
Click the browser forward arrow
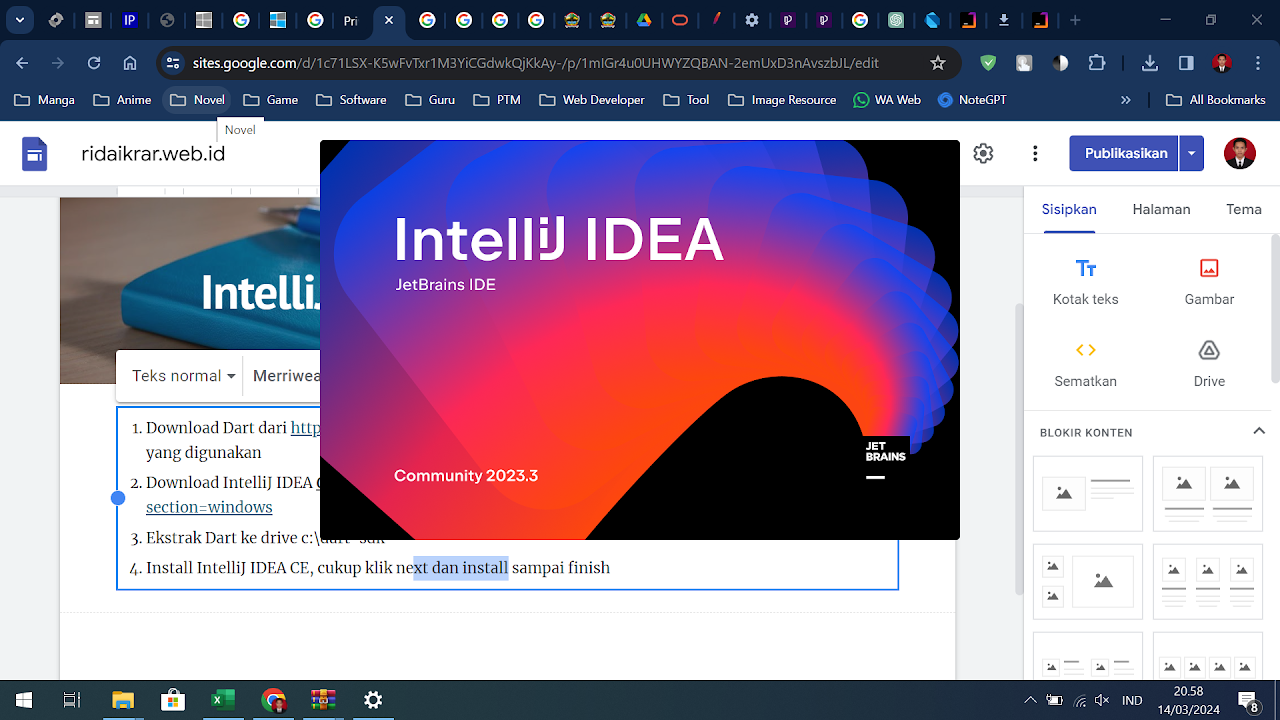pyautogui.click(x=58, y=63)
